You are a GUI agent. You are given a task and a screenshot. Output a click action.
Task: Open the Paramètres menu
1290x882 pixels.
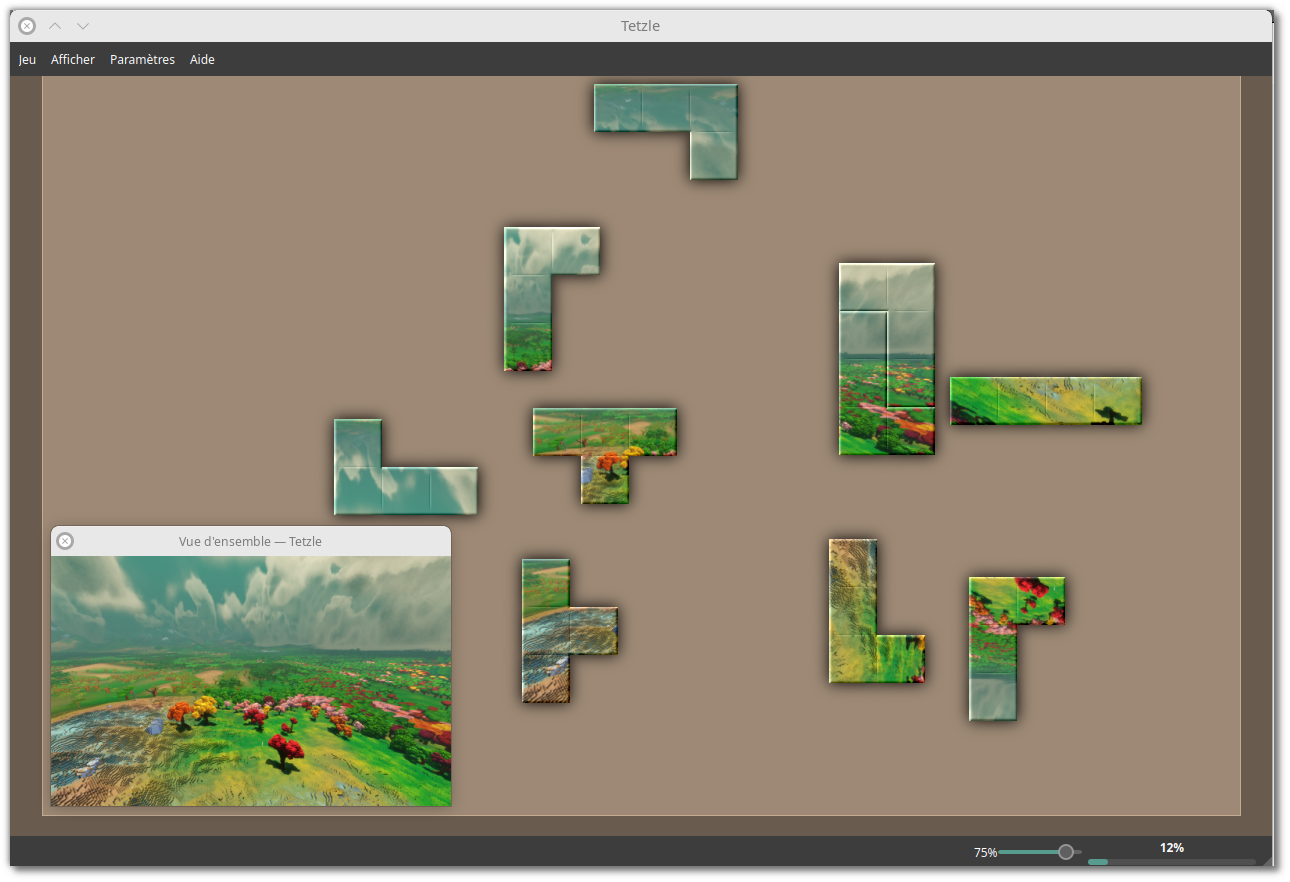point(142,60)
